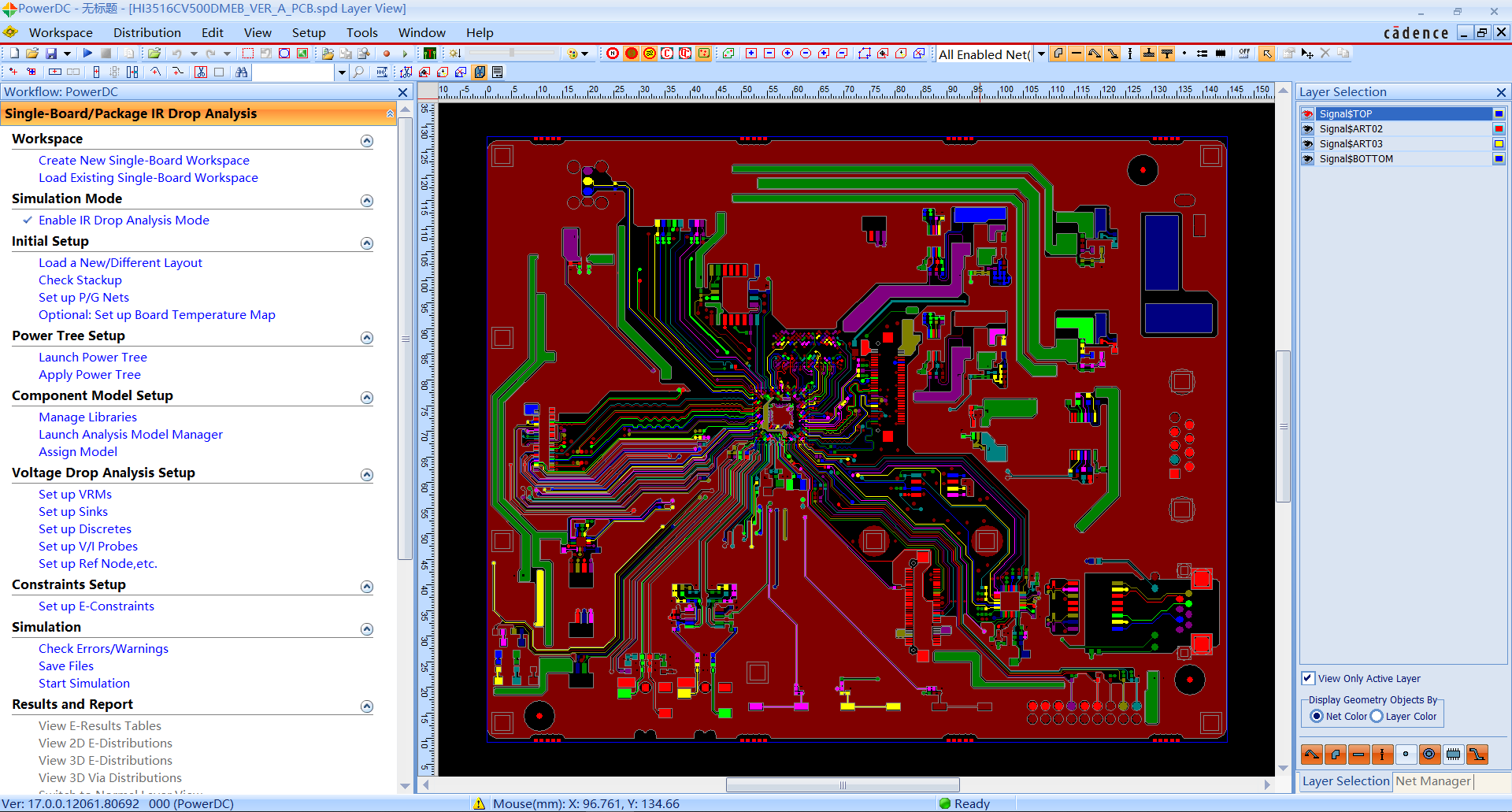Select the Layer Color radio button

click(x=1377, y=716)
